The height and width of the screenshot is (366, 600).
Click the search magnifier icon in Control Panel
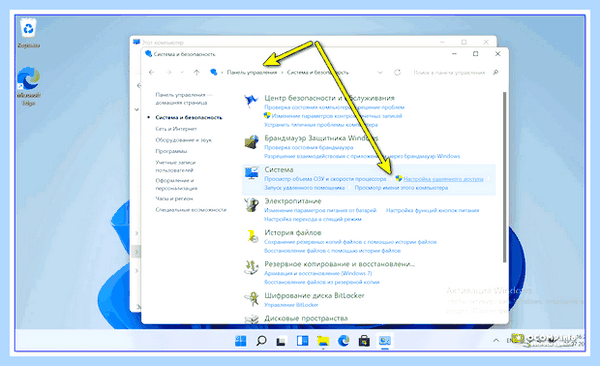[x=496, y=72]
